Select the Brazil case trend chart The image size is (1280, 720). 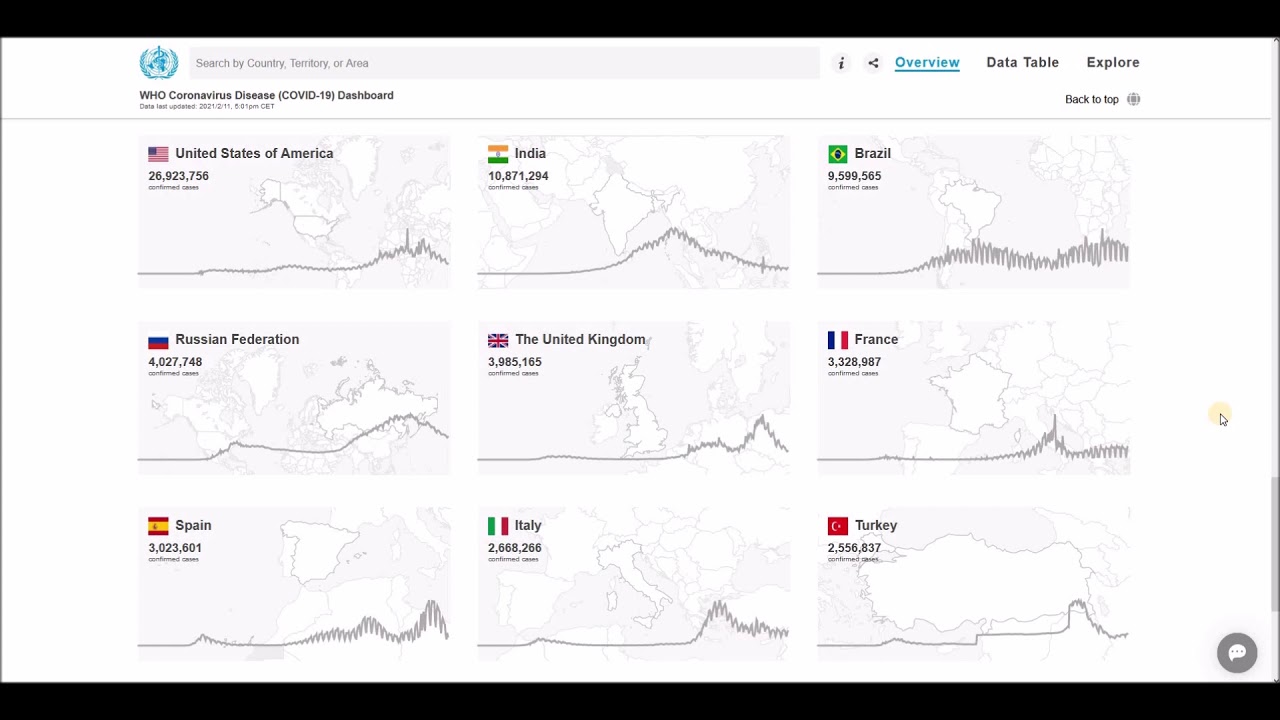[x=974, y=254]
